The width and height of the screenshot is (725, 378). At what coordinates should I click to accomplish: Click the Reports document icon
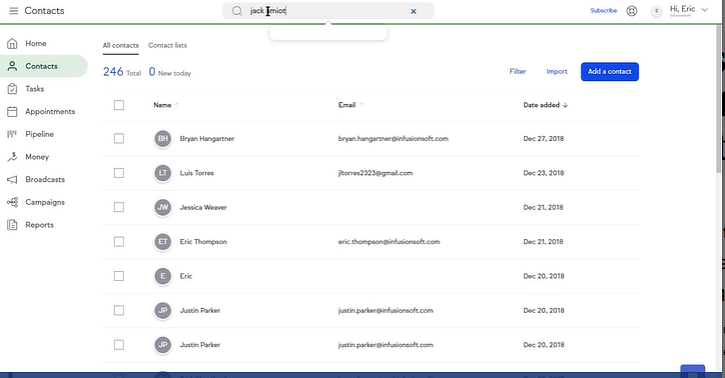tap(12, 225)
